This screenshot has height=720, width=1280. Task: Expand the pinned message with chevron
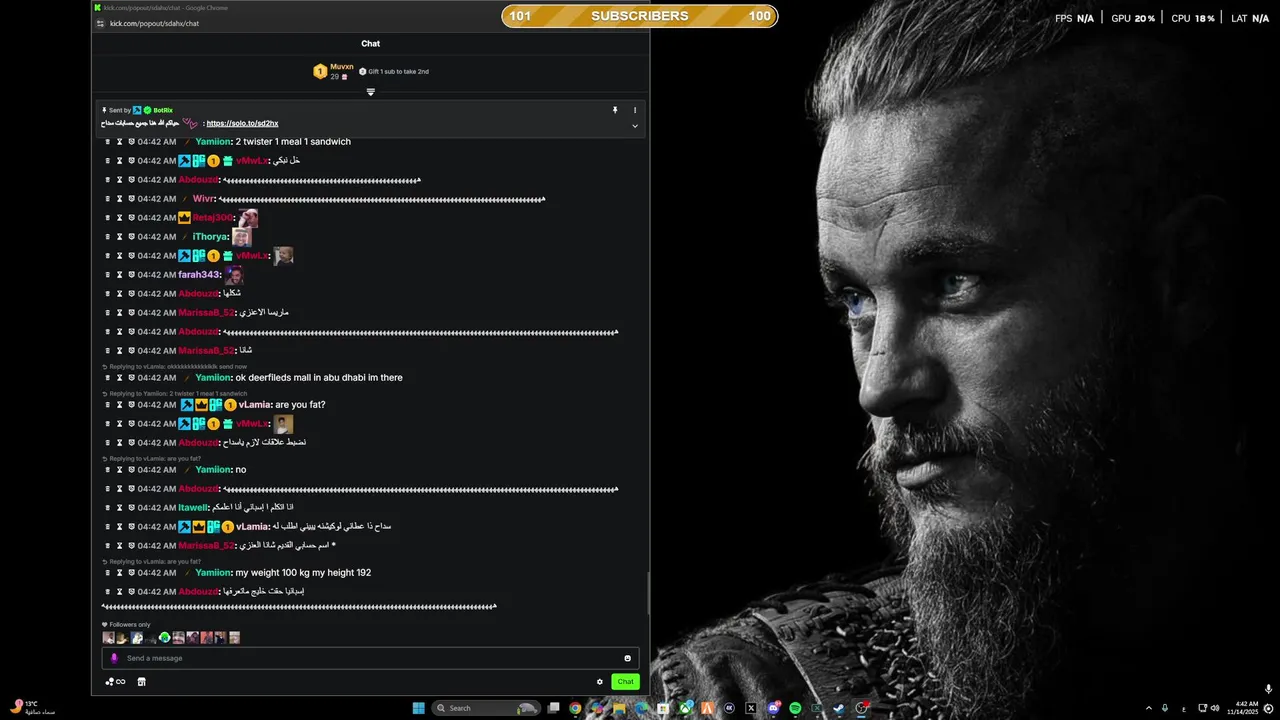(x=634, y=126)
